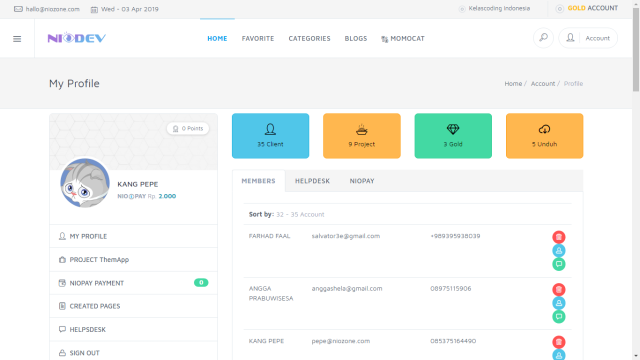Screen dimensions: 640x360
Task: Click anggashela@gmail.com email text
Action: pyautogui.click(x=347, y=289)
